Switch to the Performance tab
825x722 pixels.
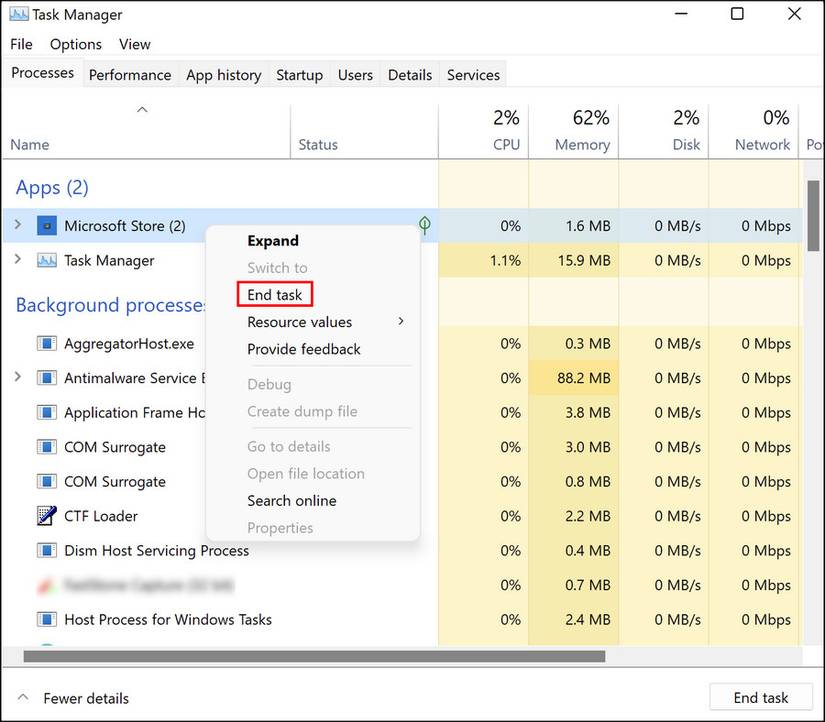pyautogui.click(x=129, y=74)
